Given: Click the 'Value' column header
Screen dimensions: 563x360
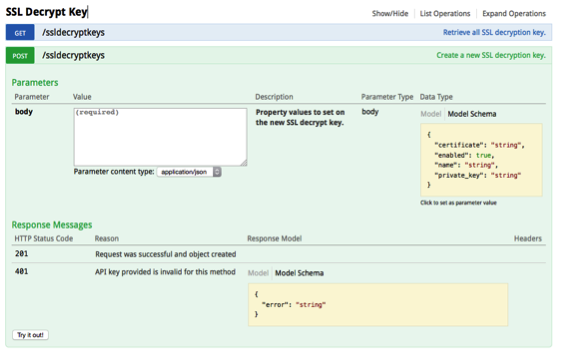Looking at the screenshot, I should tap(82, 97).
